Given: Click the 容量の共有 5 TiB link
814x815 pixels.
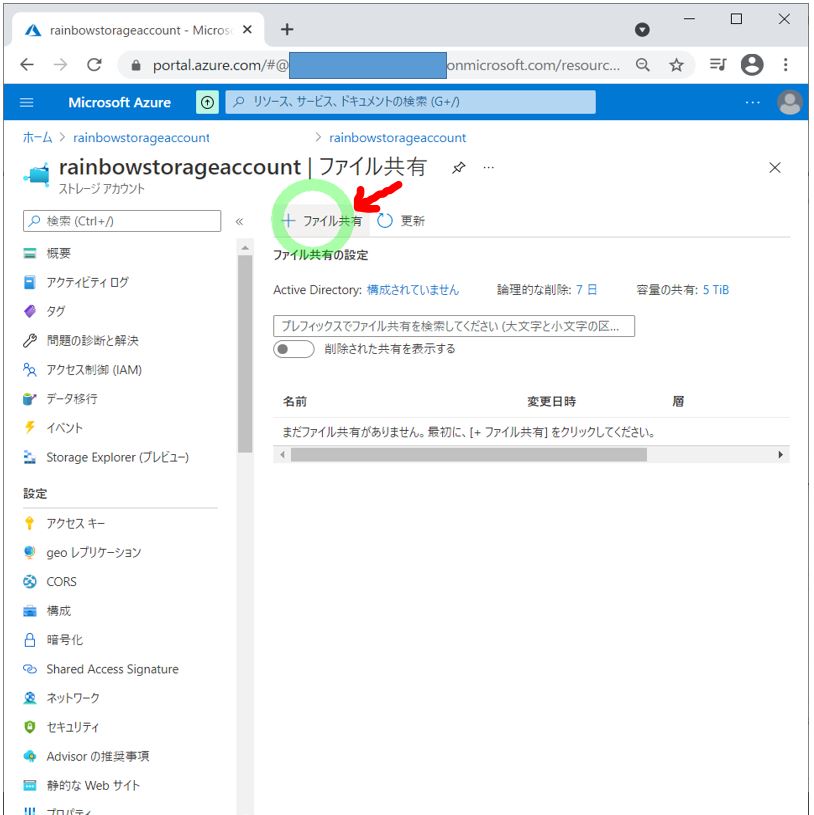Looking at the screenshot, I should (715, 290).
